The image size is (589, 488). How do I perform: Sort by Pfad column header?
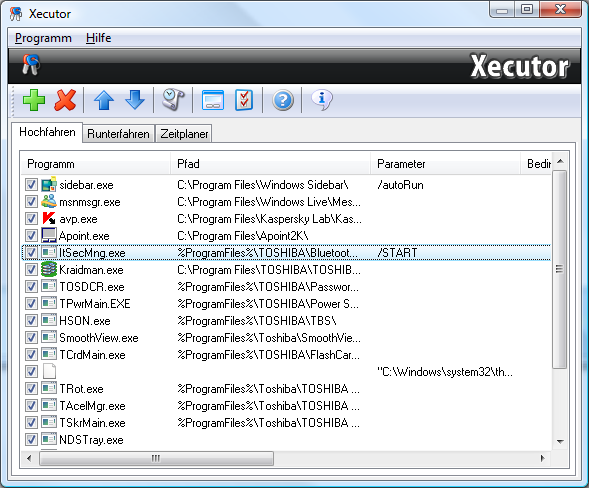point(270,164)
